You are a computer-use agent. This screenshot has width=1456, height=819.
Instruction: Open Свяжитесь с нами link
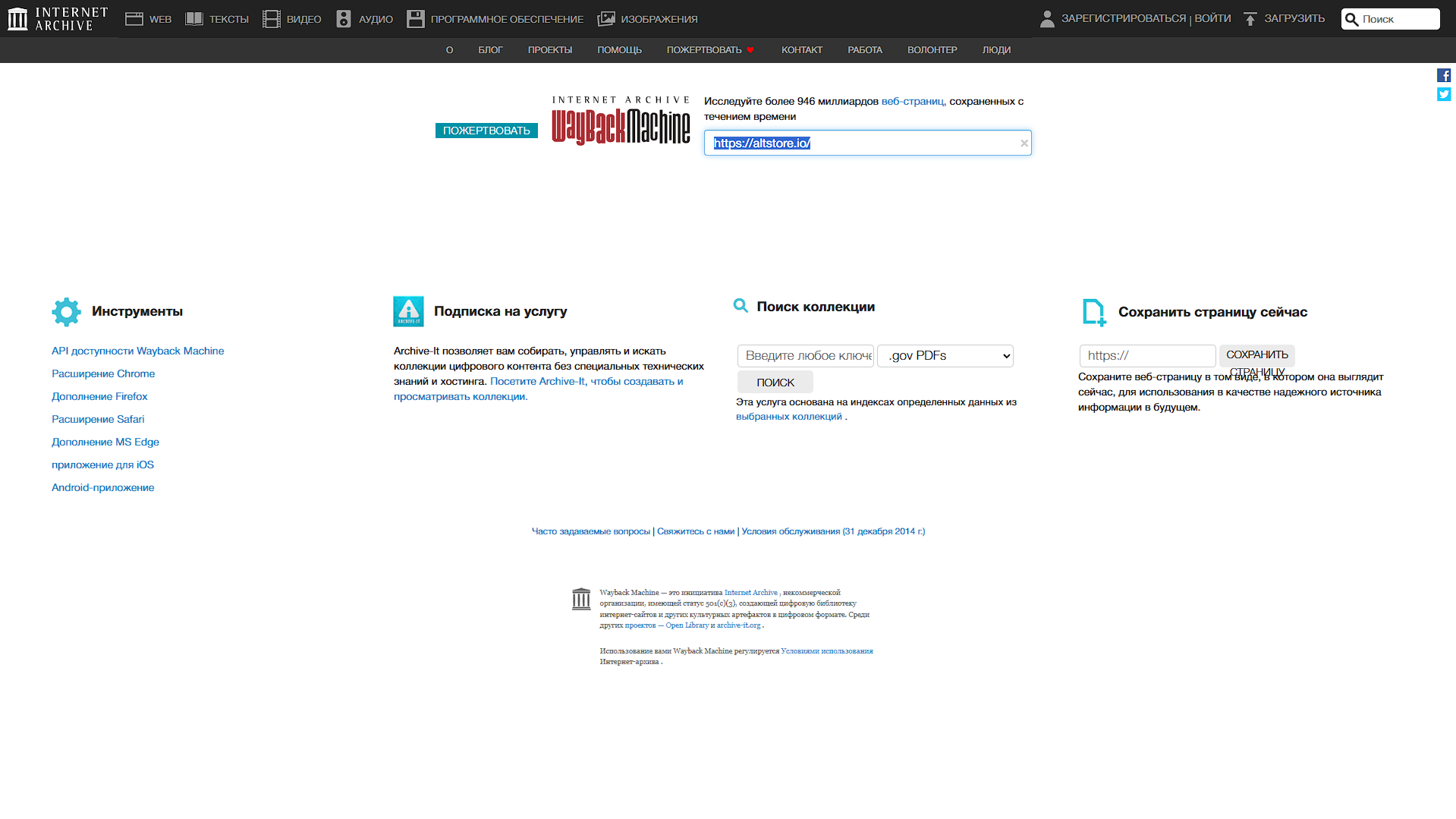click(x=696, y=531)
